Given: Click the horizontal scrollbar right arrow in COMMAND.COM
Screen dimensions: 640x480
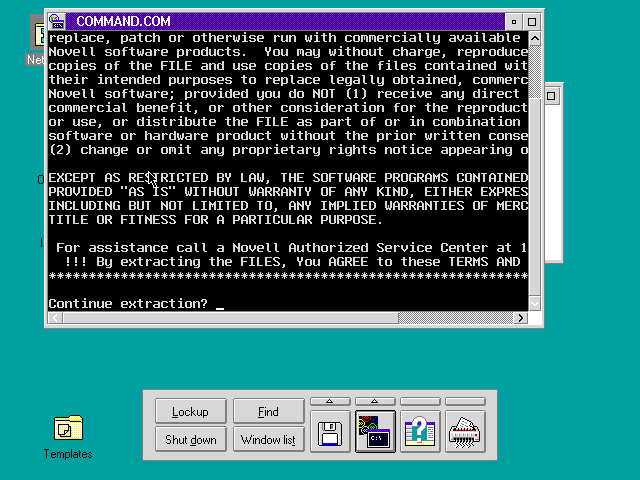Looking at the screenshot, I should [x=521, y=318].
